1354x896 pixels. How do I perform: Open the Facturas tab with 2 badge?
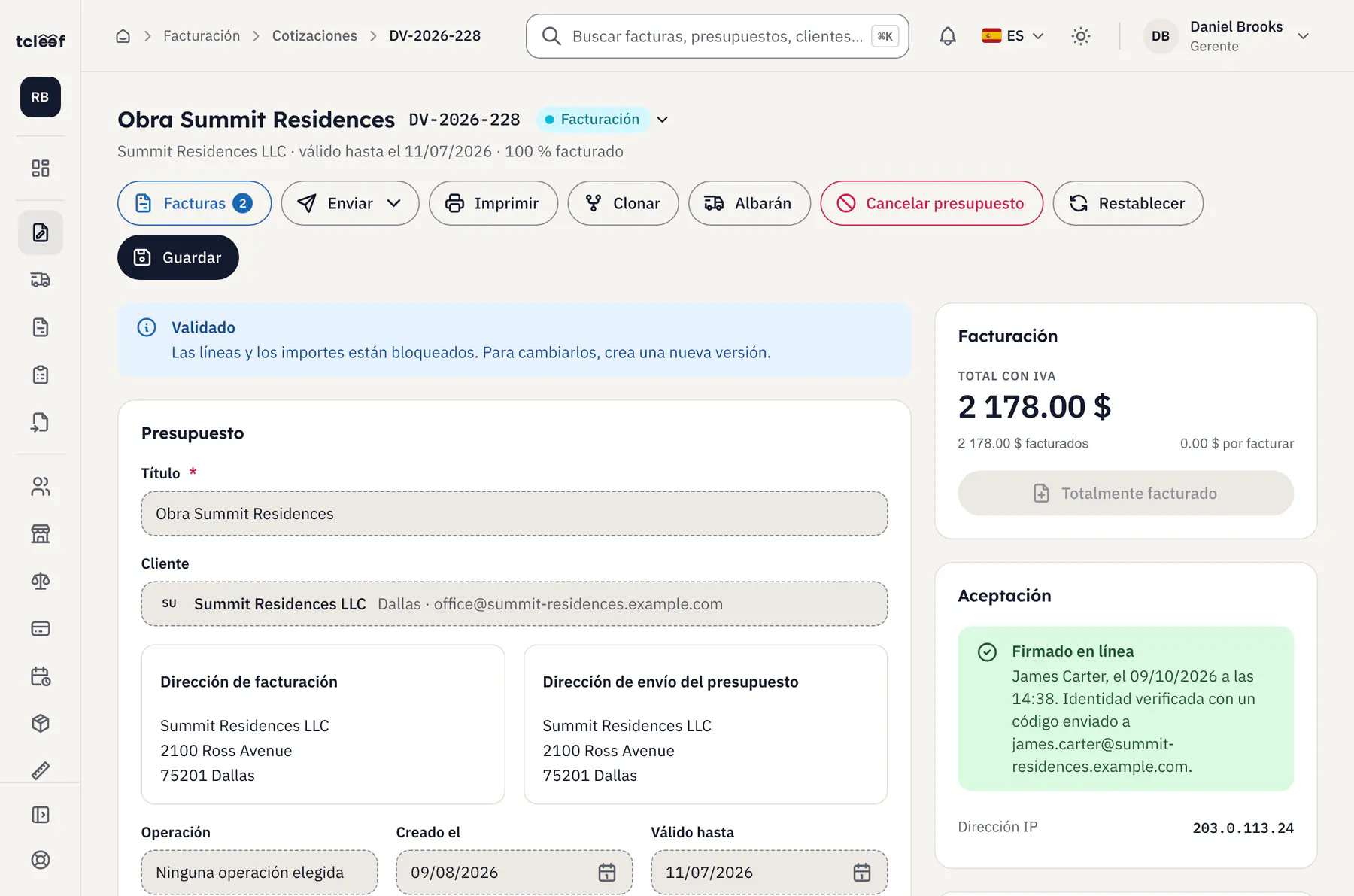(195, 203)
